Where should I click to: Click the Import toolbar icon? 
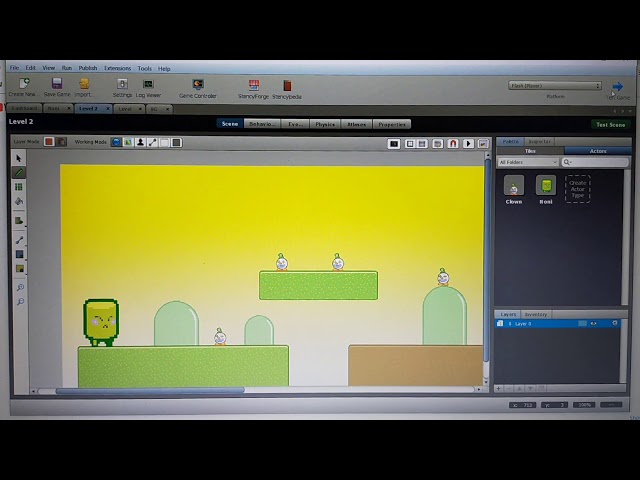pos(84,84)
